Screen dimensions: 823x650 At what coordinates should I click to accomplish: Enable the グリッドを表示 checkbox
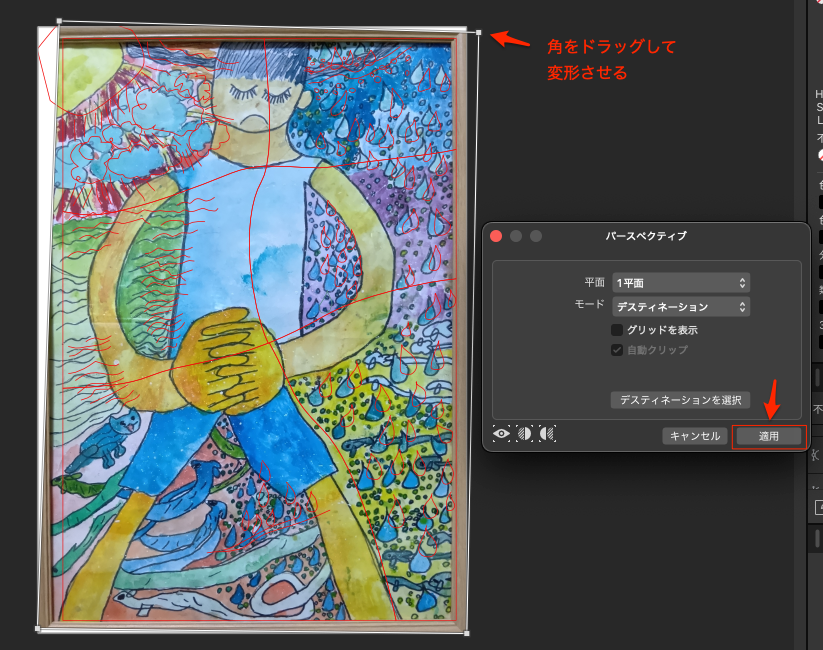click(617, 330)
